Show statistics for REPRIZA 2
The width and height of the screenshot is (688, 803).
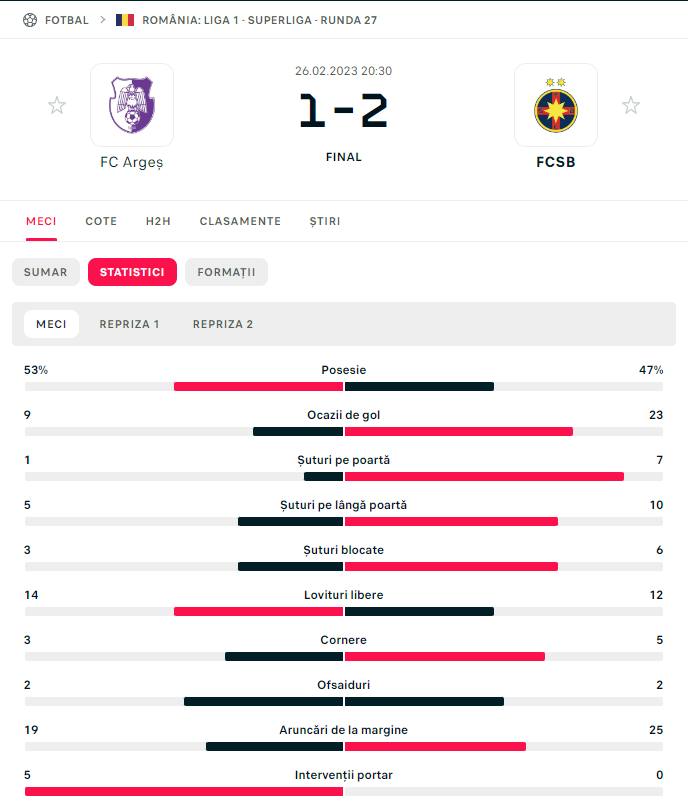click(x=223, y=324)
